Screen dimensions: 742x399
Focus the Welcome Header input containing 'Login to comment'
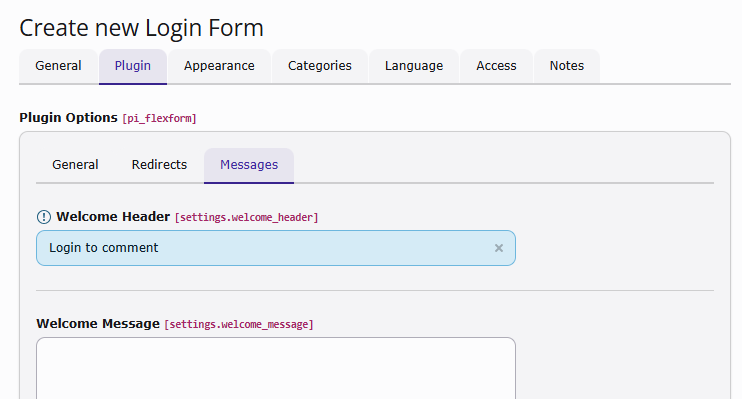[276, 248]
